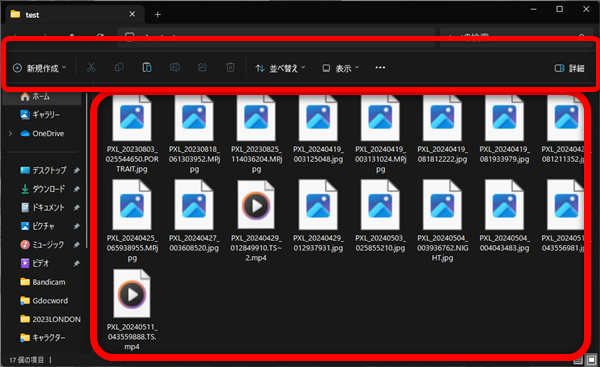Open ミュージック quick access folder
This screenshot has height=367, width=600.
[42, 245]
